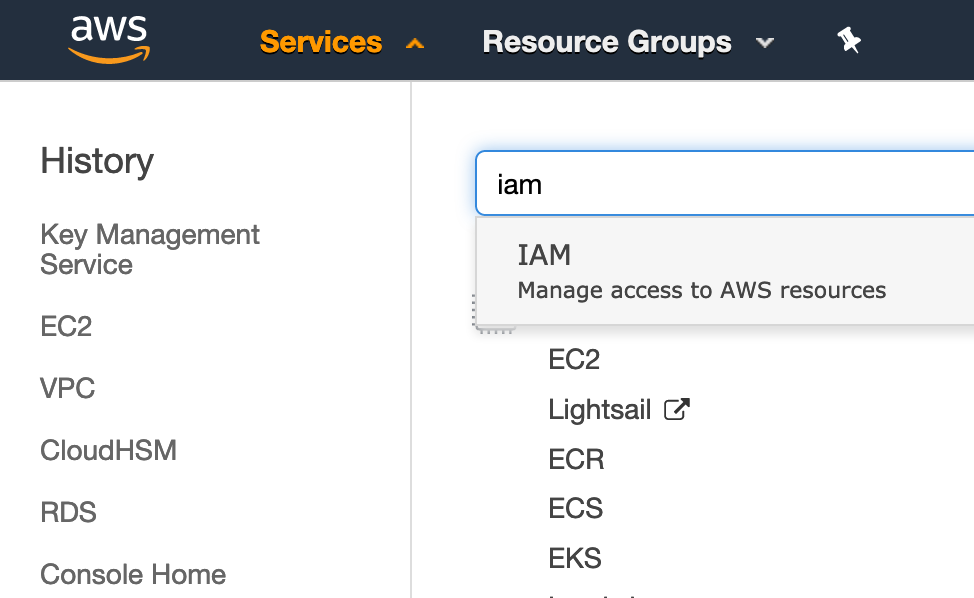Screen dimensions: 974x598
Task: Open EC2 from the History list
Action: [66, 327]
